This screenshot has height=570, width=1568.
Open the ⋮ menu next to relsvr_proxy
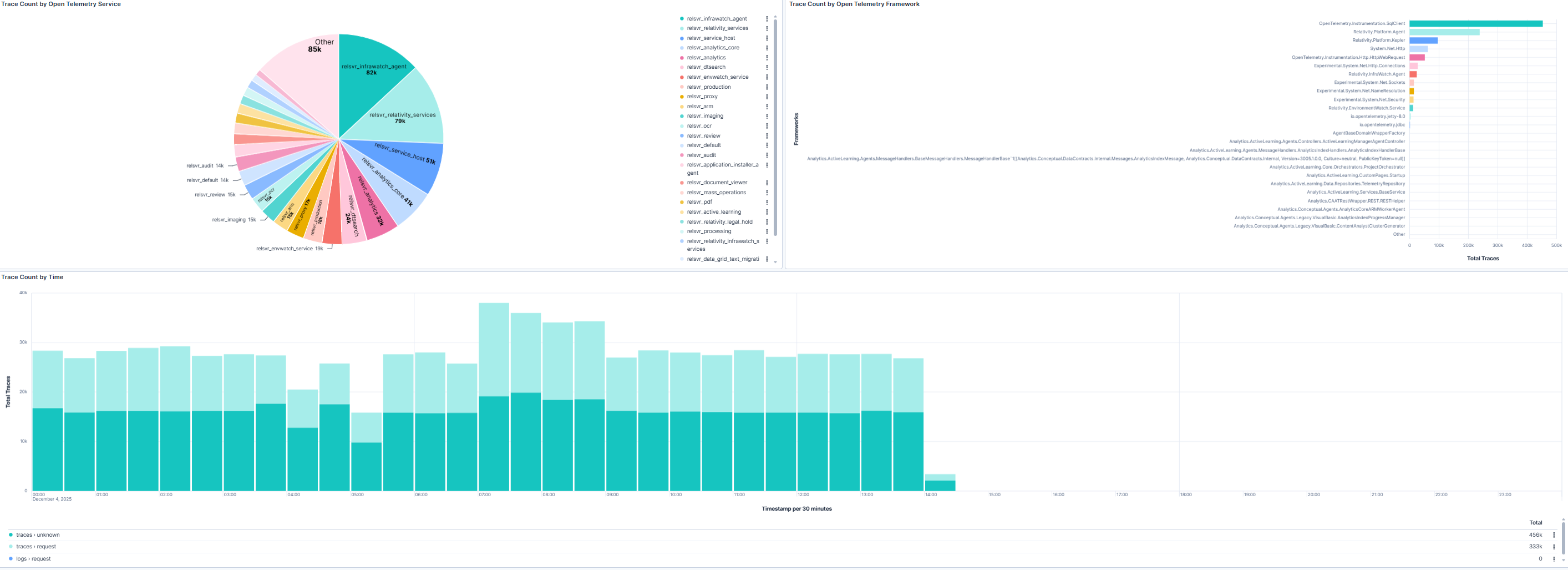point(766,96)
